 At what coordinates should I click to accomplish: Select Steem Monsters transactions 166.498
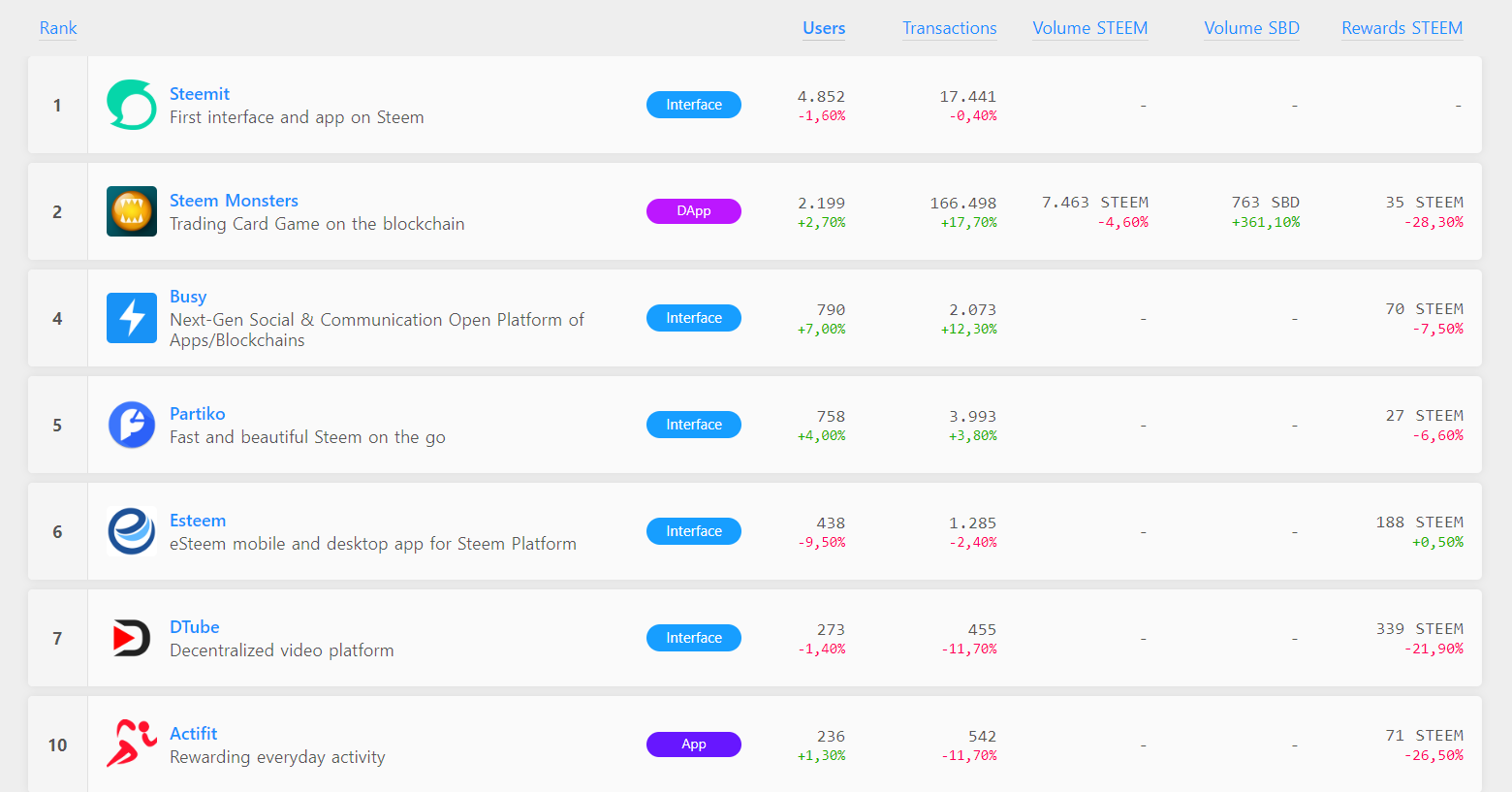(x=963, y=204)
